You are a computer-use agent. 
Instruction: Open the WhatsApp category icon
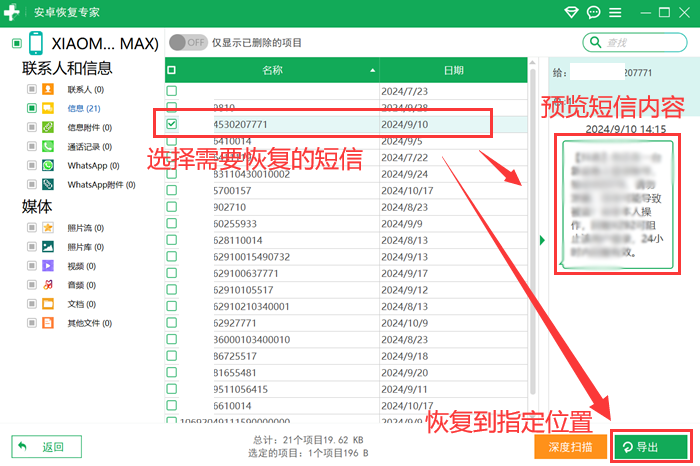coord(47,165)
